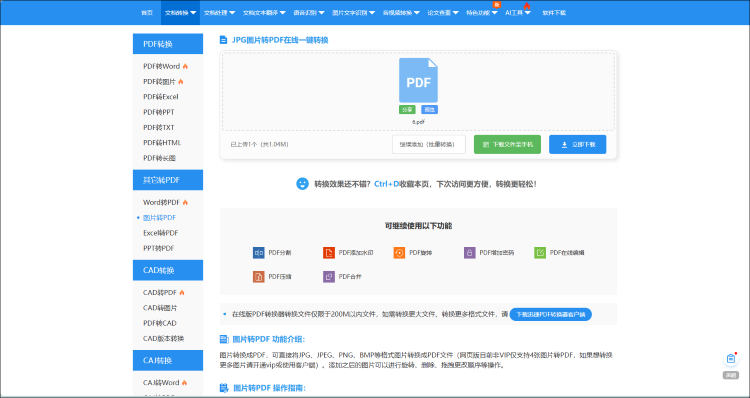Click the PDF转换 sidebar header
Image resolution: width=750 pixels, height=398 pixels.
point(168,44)
